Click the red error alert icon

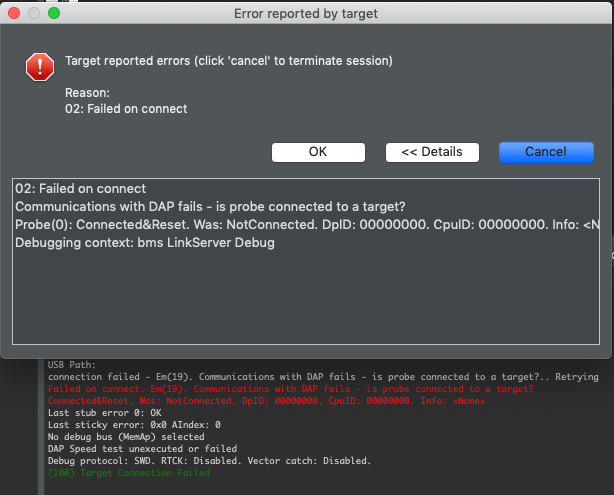41,67
